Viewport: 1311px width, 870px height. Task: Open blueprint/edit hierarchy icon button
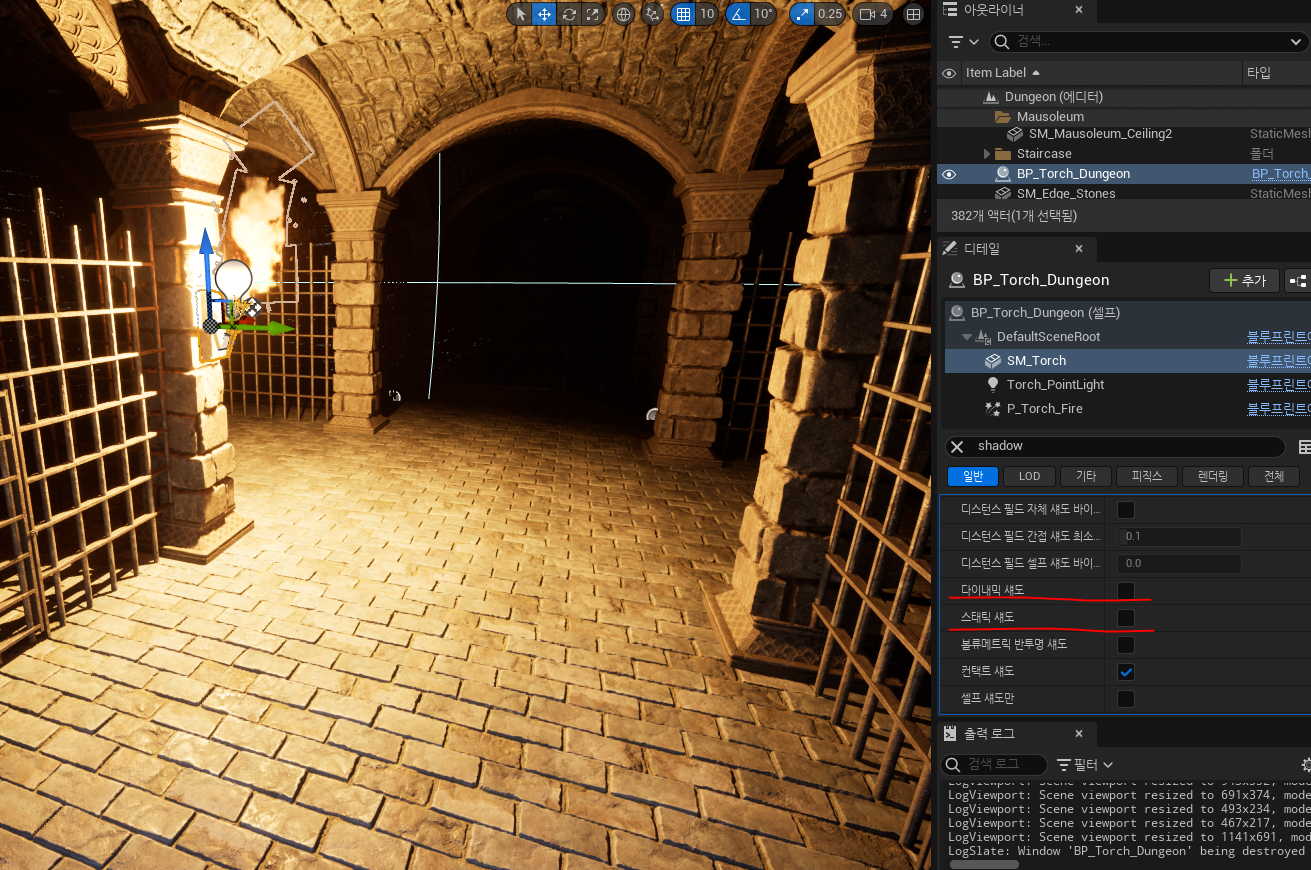coord(1298,281)
